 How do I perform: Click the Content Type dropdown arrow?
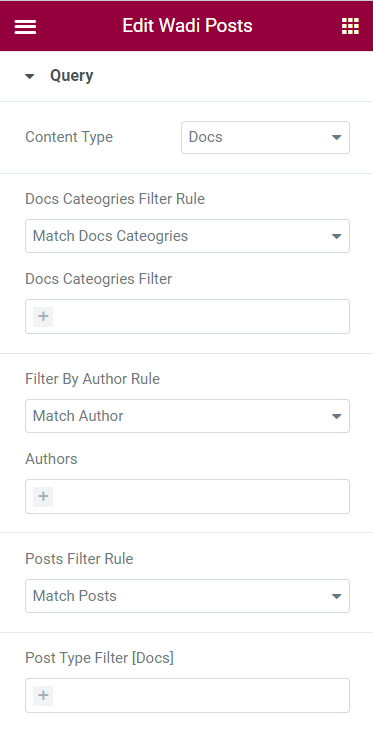[x=336, y=138]
